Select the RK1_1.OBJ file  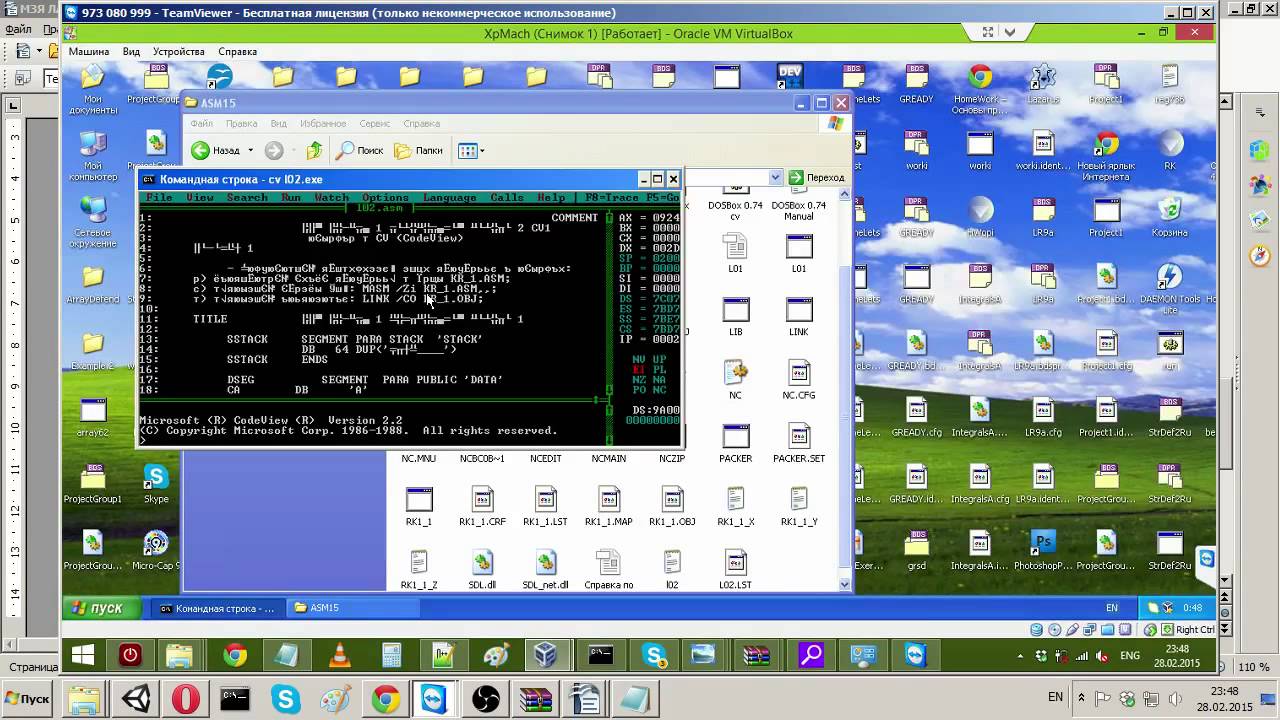pos(672,500)
